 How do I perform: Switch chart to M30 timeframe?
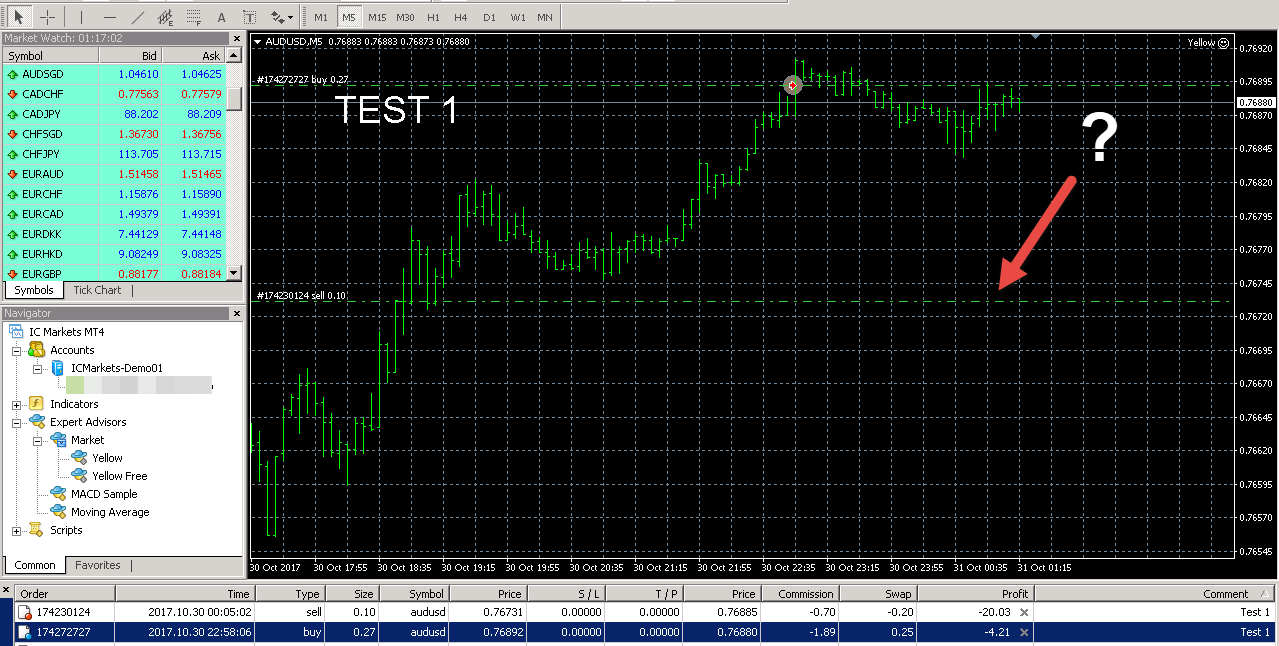(405, 17)
